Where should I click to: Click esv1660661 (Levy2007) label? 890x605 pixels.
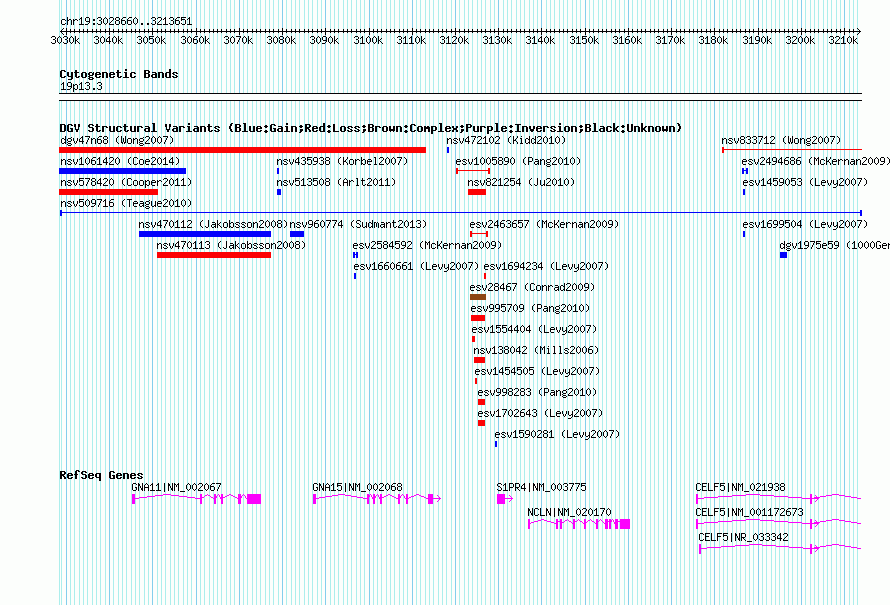(416, 266)
